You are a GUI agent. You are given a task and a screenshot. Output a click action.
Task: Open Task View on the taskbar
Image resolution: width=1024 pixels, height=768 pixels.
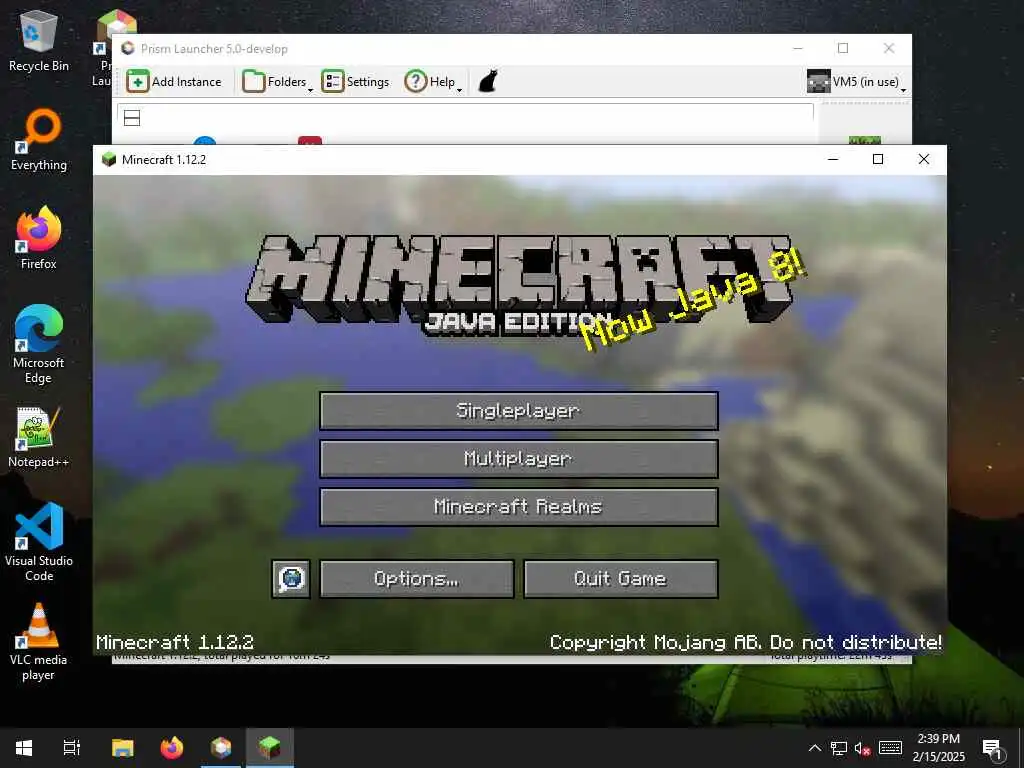72,748
